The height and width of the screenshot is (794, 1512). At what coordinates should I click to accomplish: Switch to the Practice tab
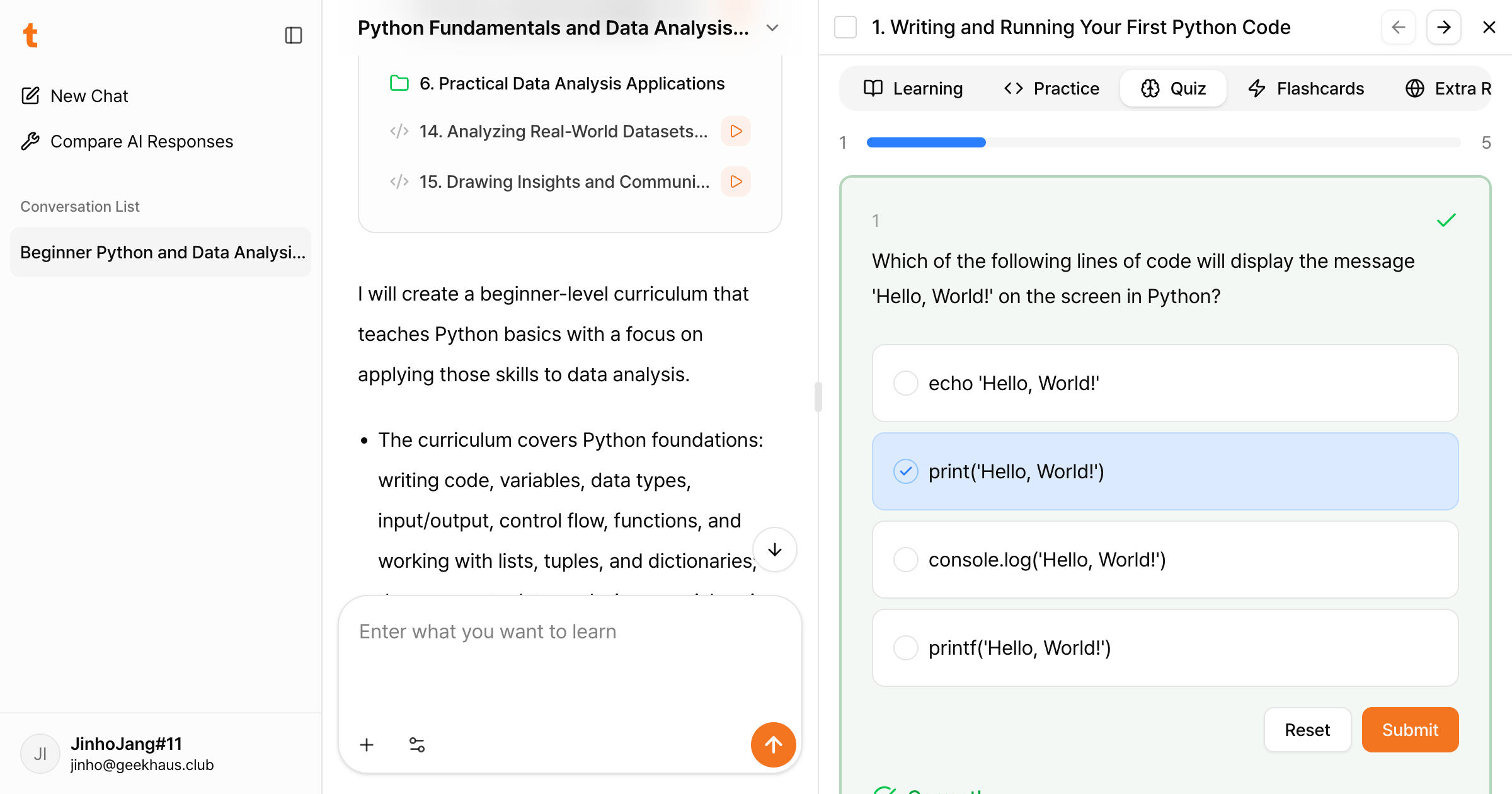click(1051, 88)
